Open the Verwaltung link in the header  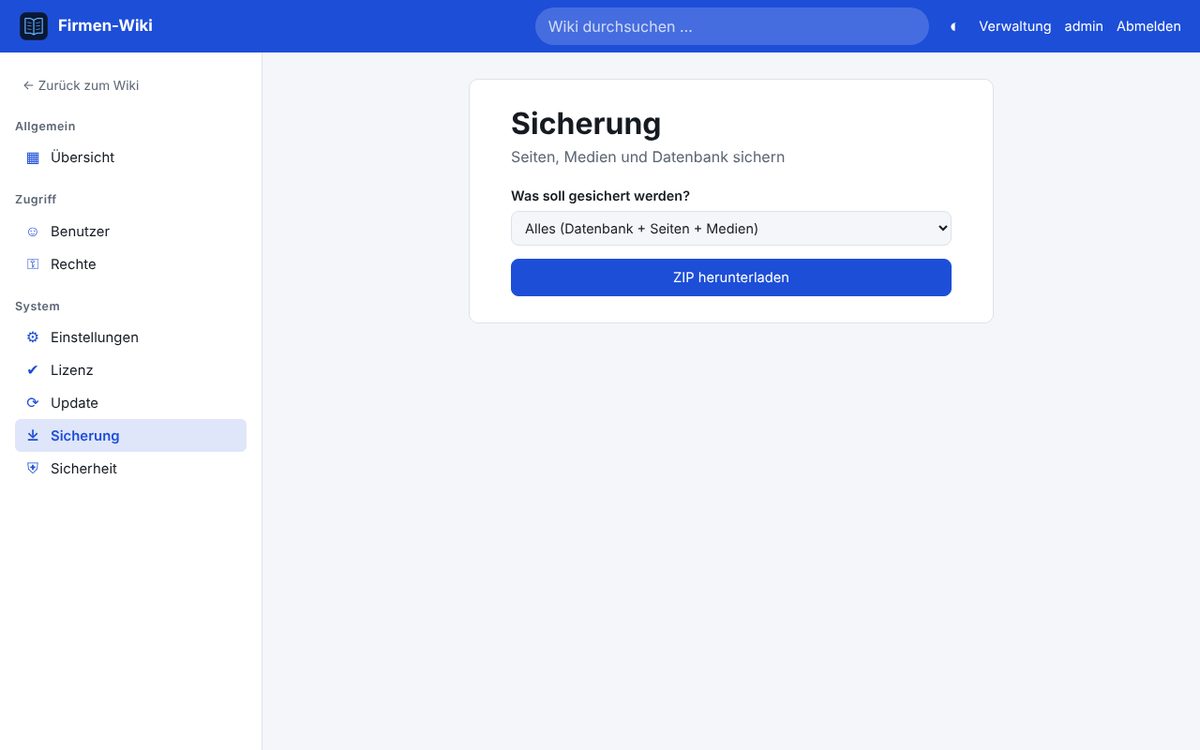(x=1015, y=27)
